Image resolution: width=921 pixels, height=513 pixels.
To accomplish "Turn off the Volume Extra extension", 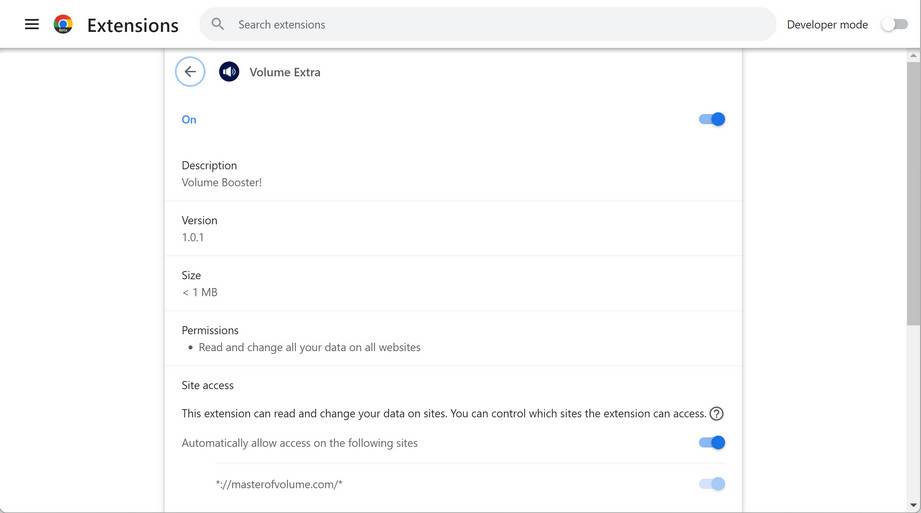I will pyautogui.click(x=712, y=119).
